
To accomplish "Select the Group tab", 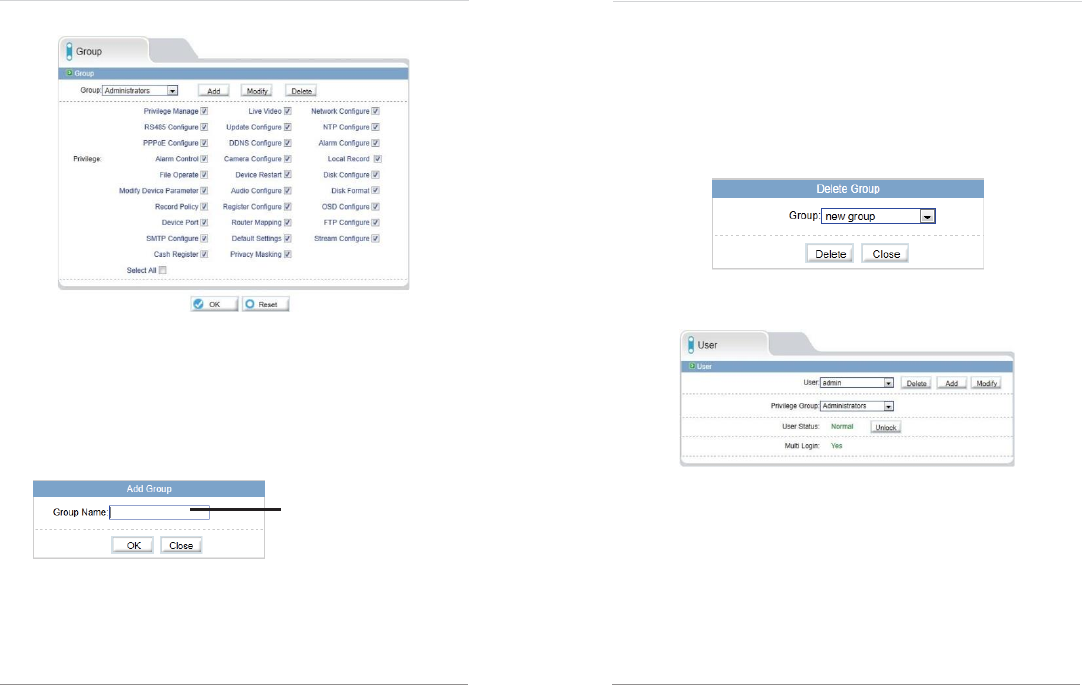I will [x=104, y=51].
